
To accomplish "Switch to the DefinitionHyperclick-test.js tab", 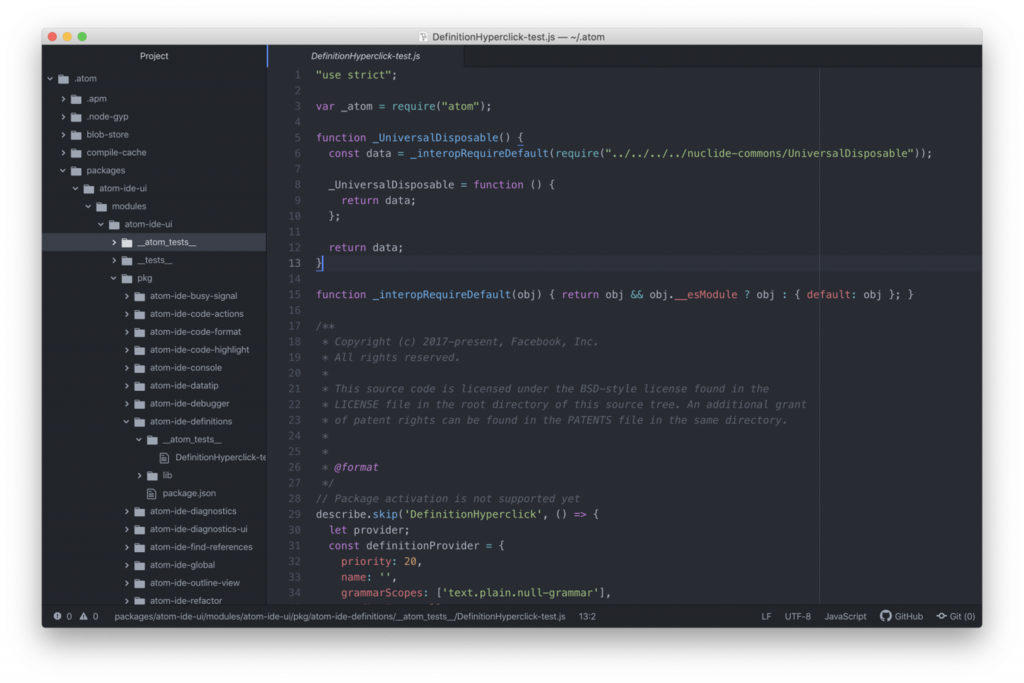I will 363,56.
